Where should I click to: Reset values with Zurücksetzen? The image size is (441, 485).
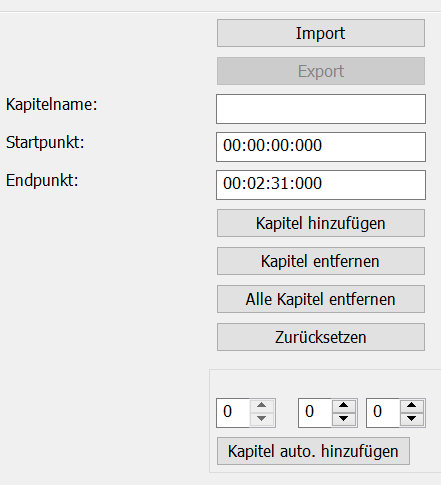click(x=321, y=337)
